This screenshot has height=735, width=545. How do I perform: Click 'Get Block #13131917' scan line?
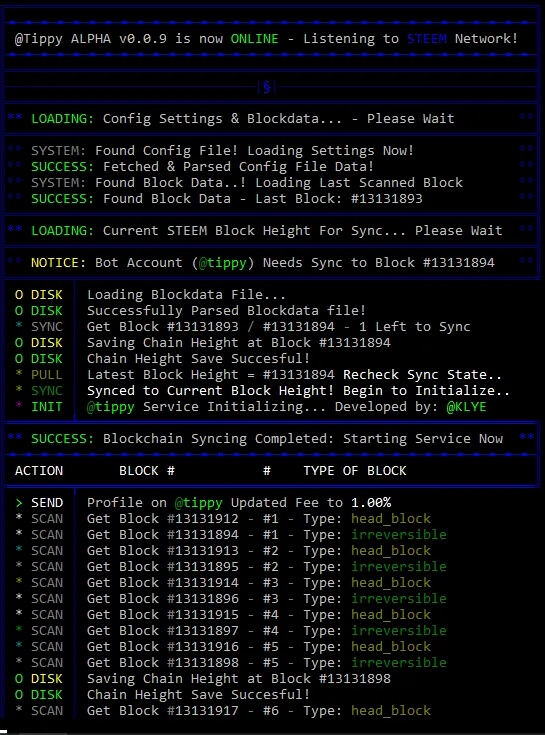click(259, 711)
